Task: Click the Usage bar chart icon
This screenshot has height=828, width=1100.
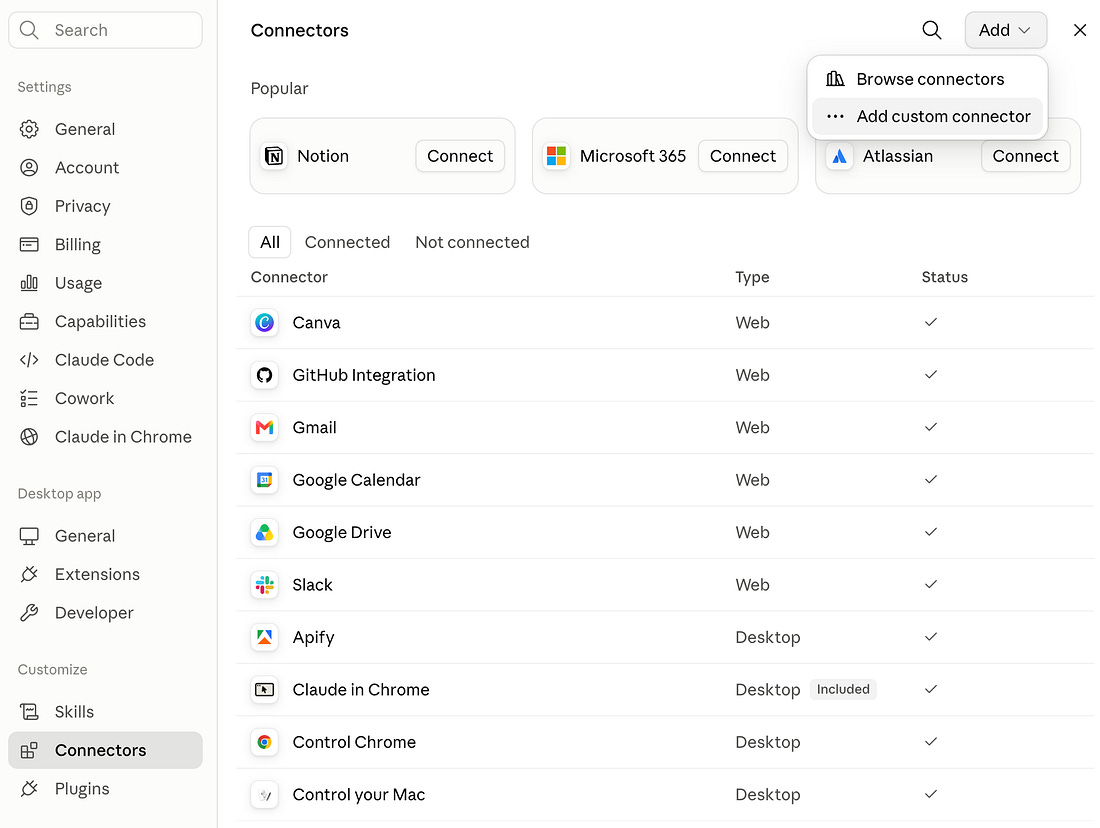Action: pos(29,283)
